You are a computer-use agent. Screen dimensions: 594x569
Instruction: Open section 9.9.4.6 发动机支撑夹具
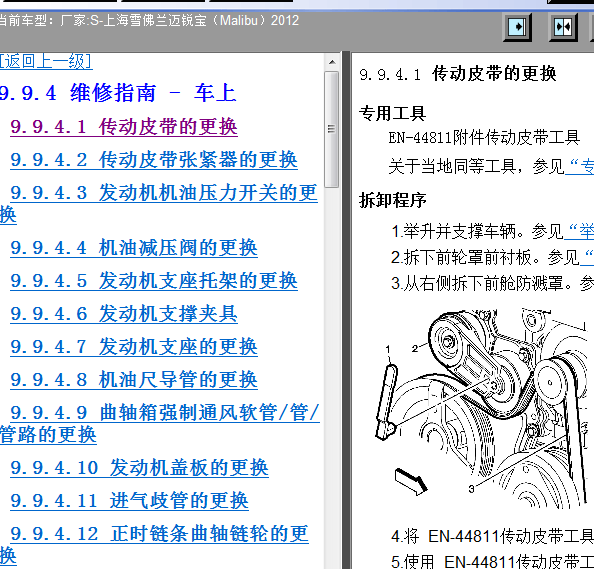124,314
